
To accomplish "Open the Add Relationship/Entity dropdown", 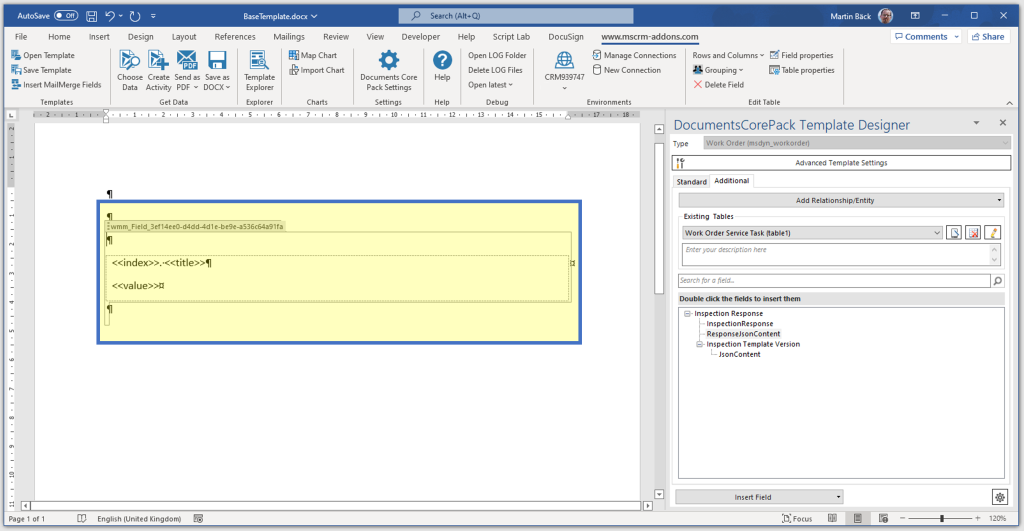I will [840, 201].
